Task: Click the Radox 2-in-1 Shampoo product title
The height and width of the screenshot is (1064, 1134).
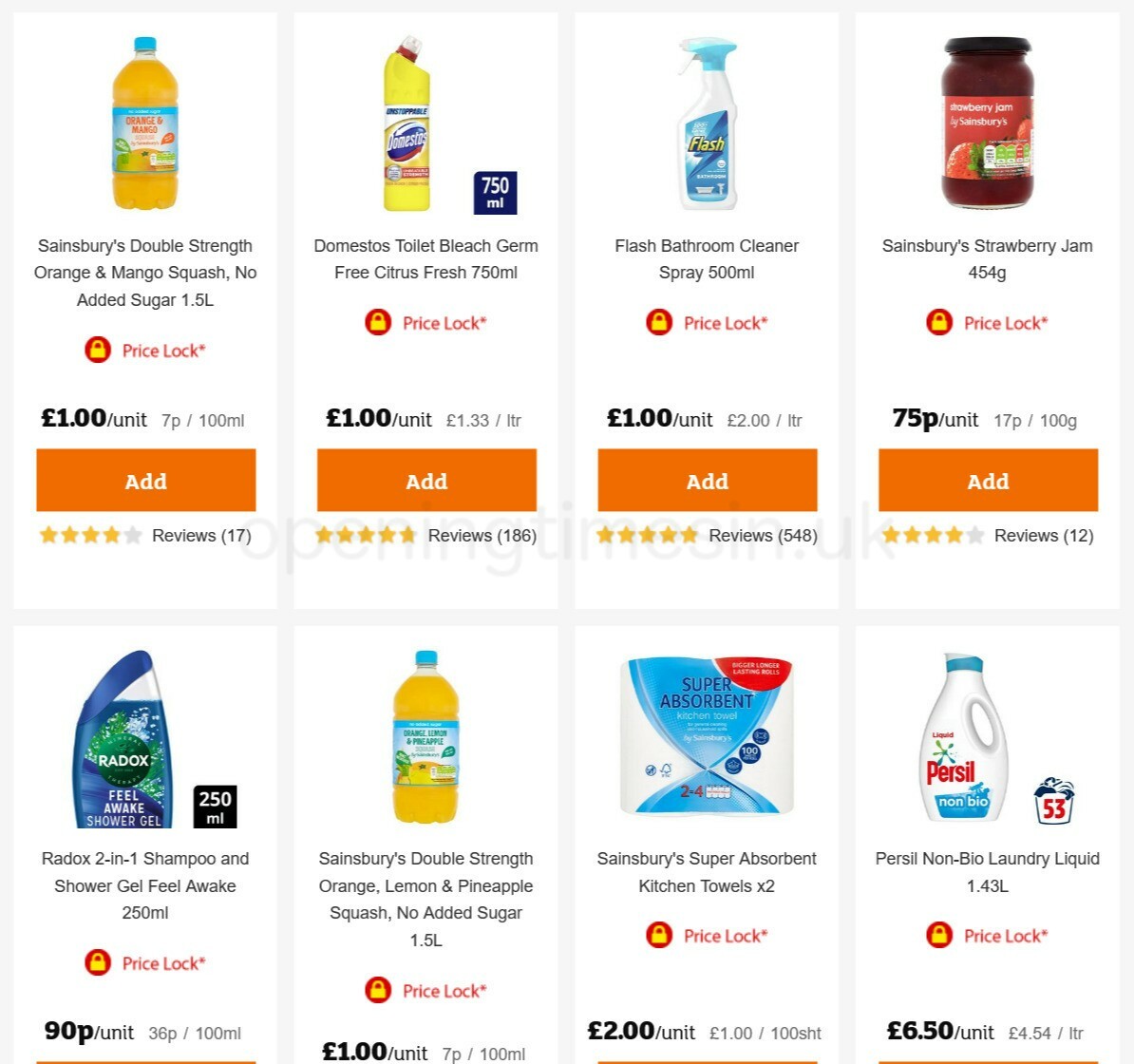Action: pos(145,885)
